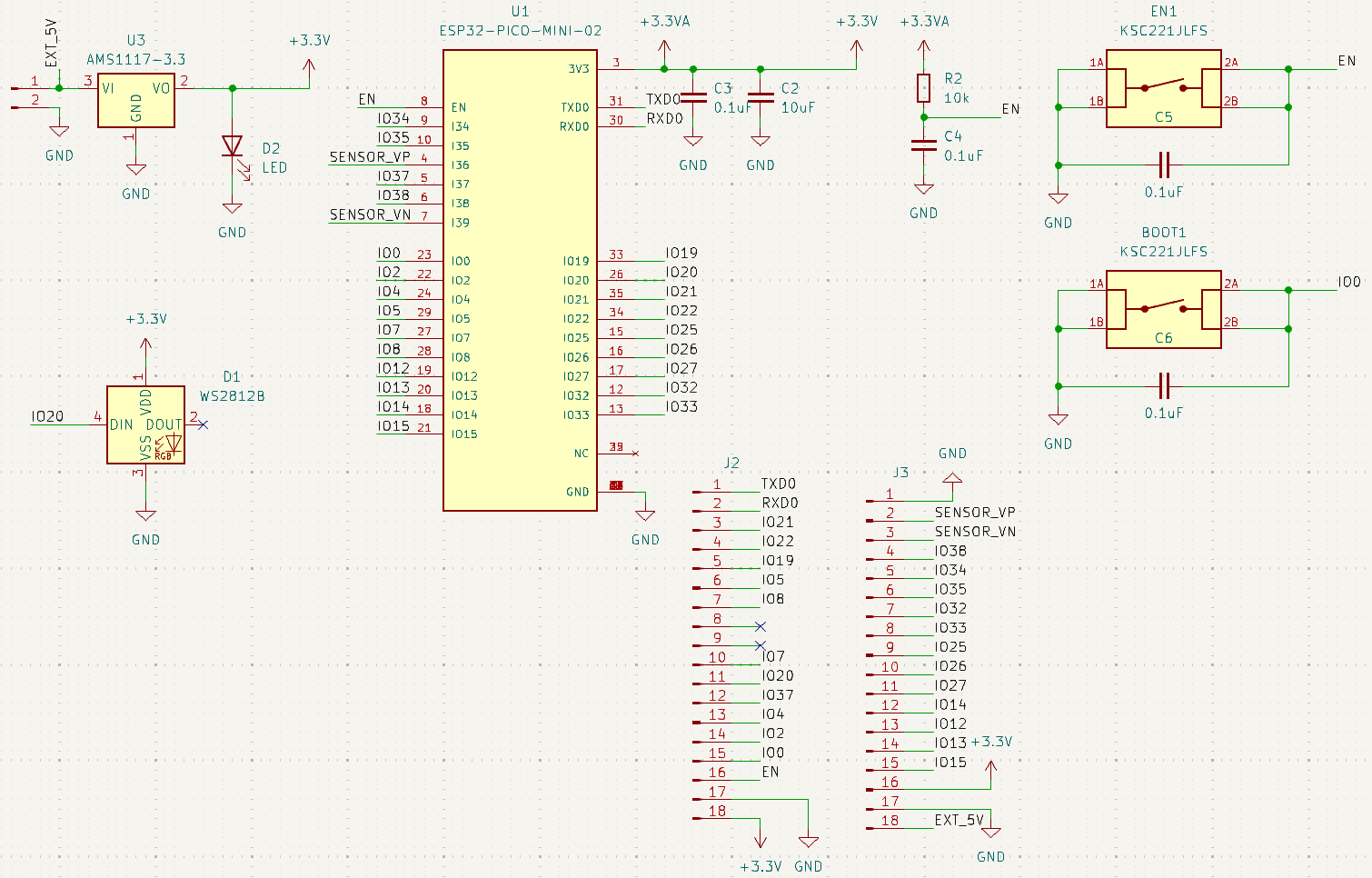Screen dimensions: 1372x878
Task: Click the 10k value beside R2
Action: pos(957,97)
